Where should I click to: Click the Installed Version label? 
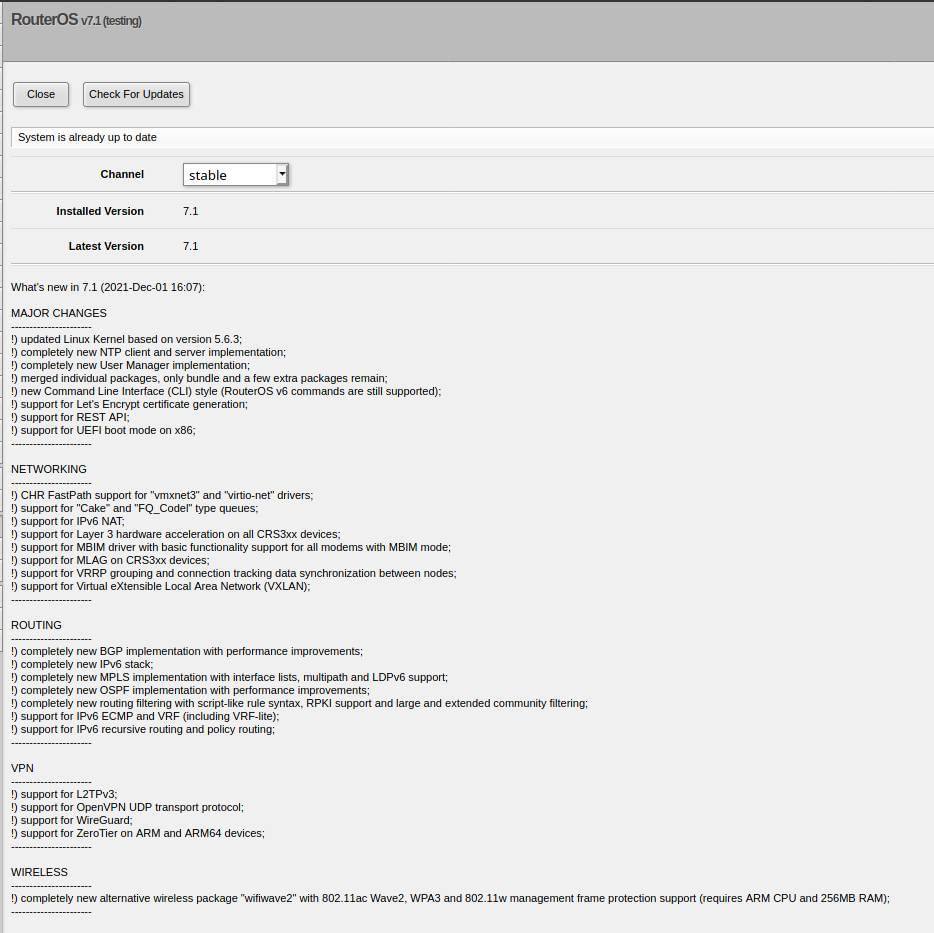[100, 211]
